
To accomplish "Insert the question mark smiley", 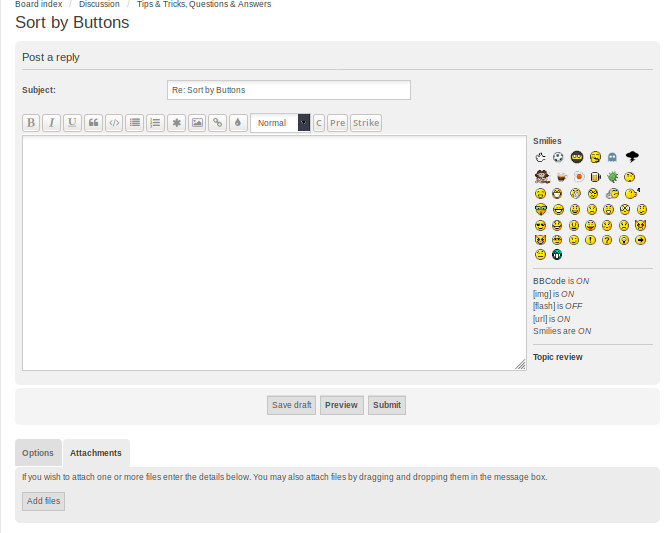I will 607,240.
